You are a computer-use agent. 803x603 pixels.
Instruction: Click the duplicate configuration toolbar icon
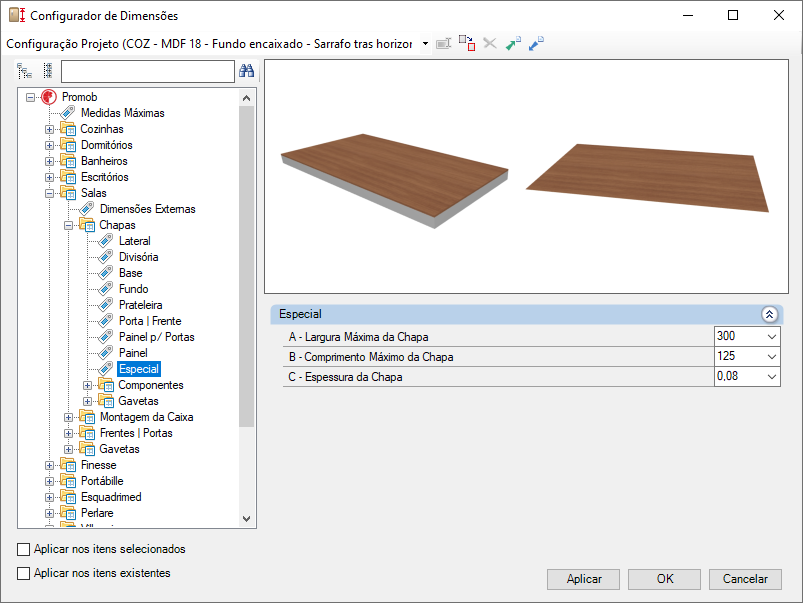click(467, 44)
